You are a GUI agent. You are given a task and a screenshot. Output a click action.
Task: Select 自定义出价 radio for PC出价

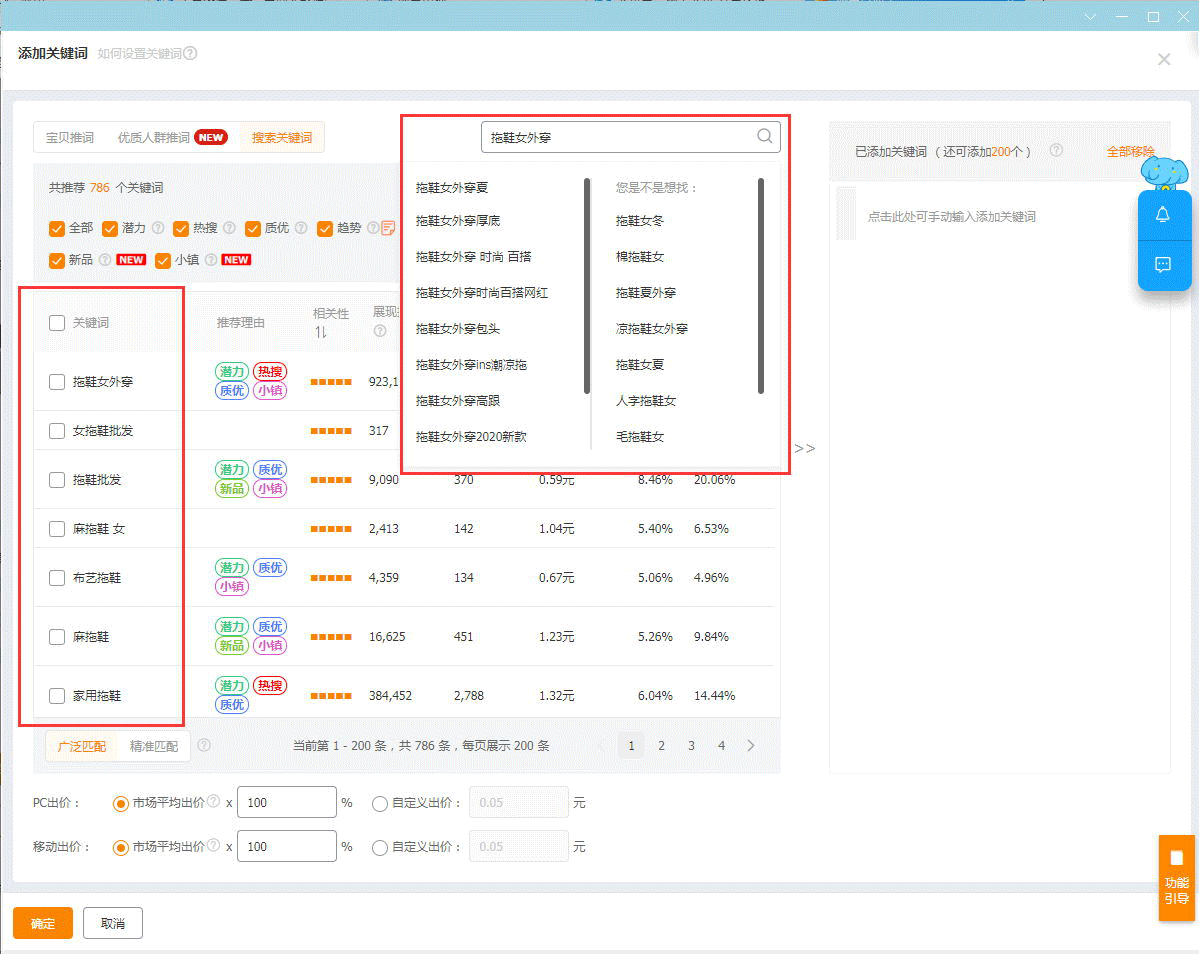coord(380,803)
